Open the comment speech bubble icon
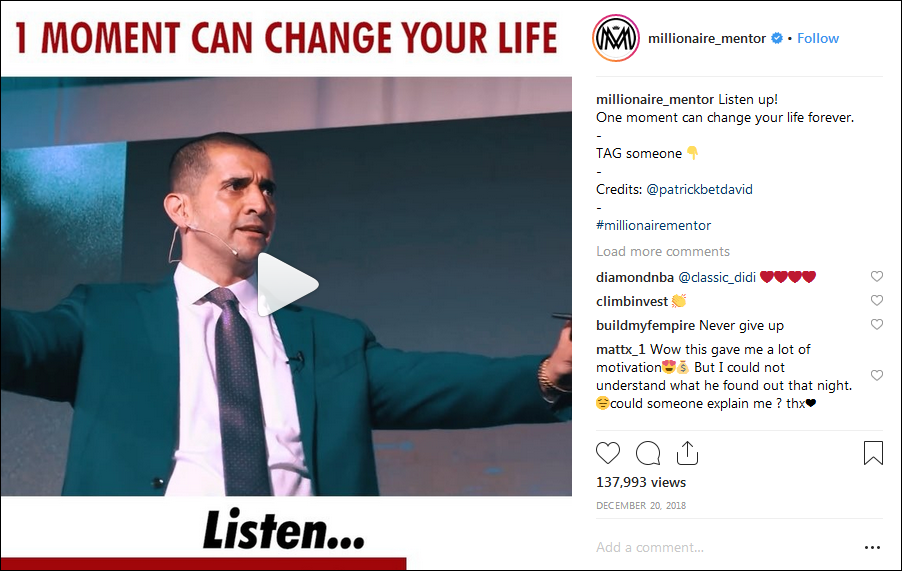This screenshot has width=902, height=571. [x=648, y=453]
